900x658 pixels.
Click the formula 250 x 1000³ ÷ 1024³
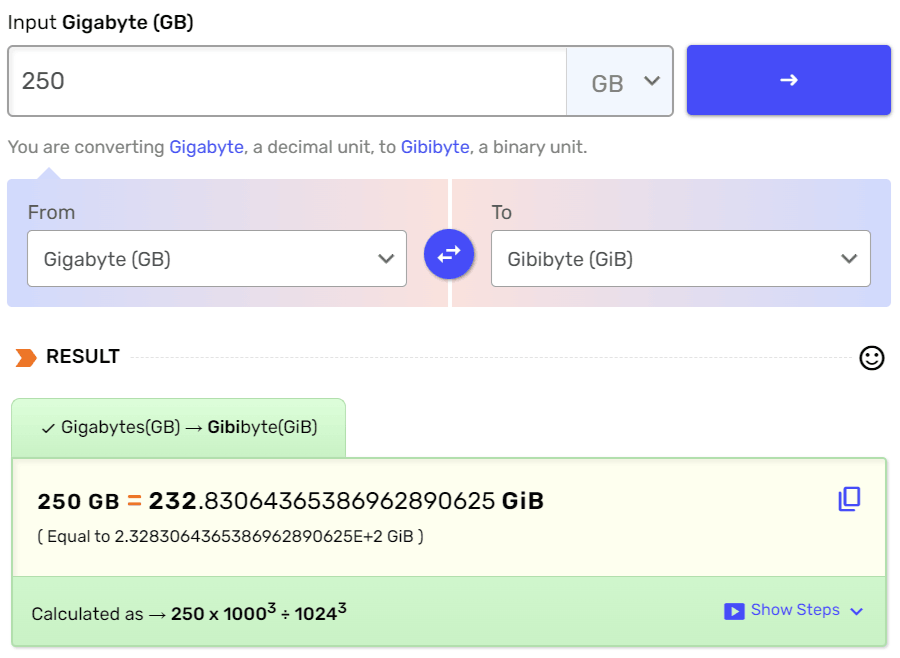point(258,613)
